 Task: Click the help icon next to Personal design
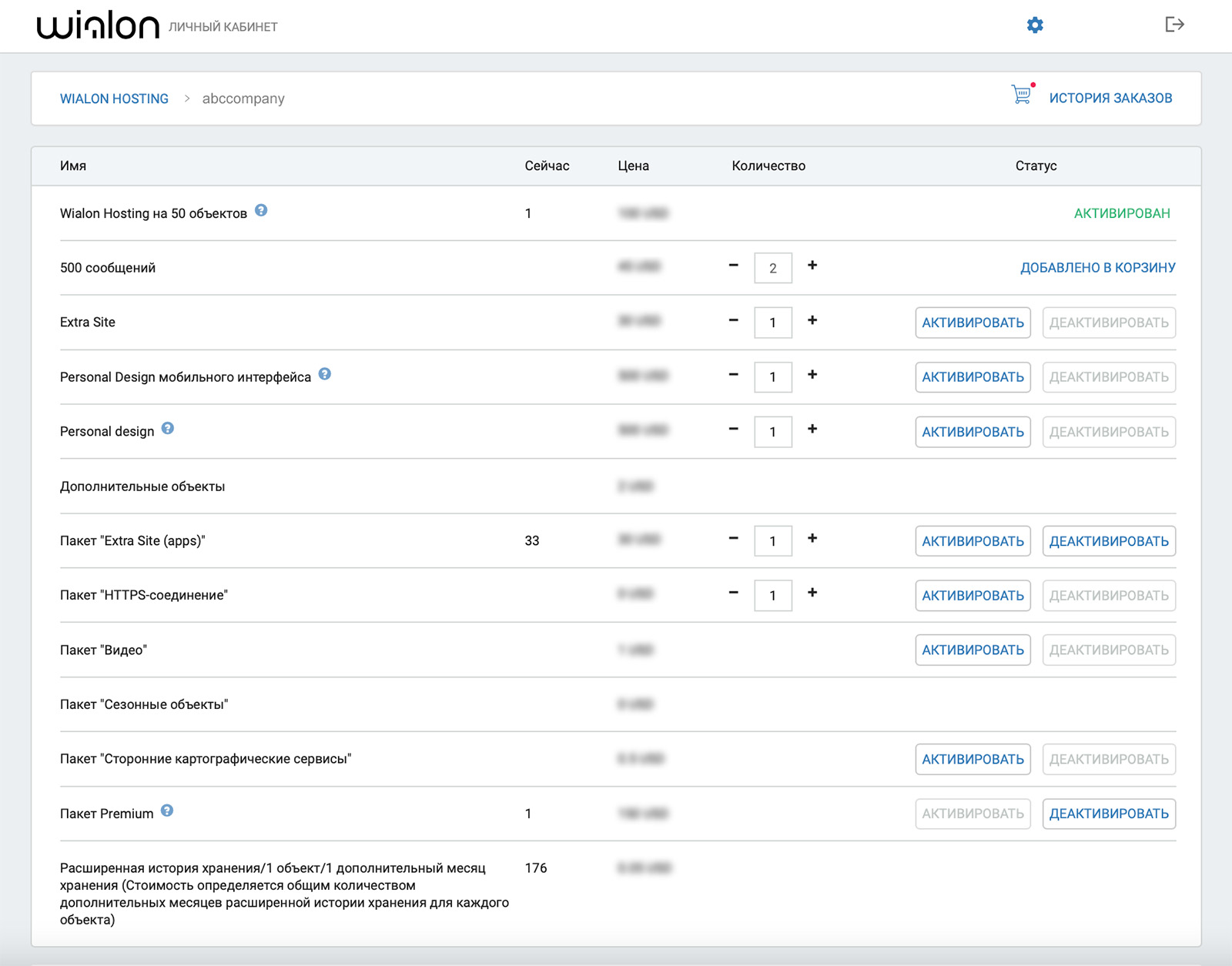[168, 429]
